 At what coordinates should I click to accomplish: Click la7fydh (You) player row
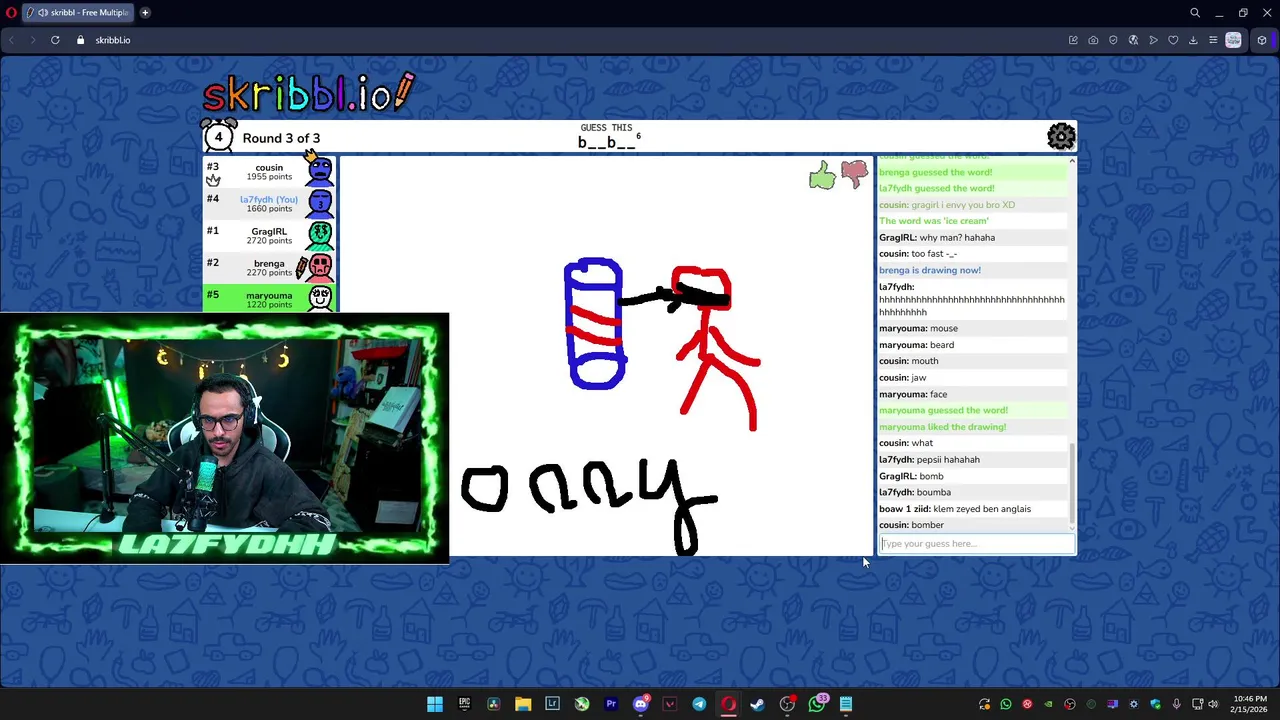269,204
